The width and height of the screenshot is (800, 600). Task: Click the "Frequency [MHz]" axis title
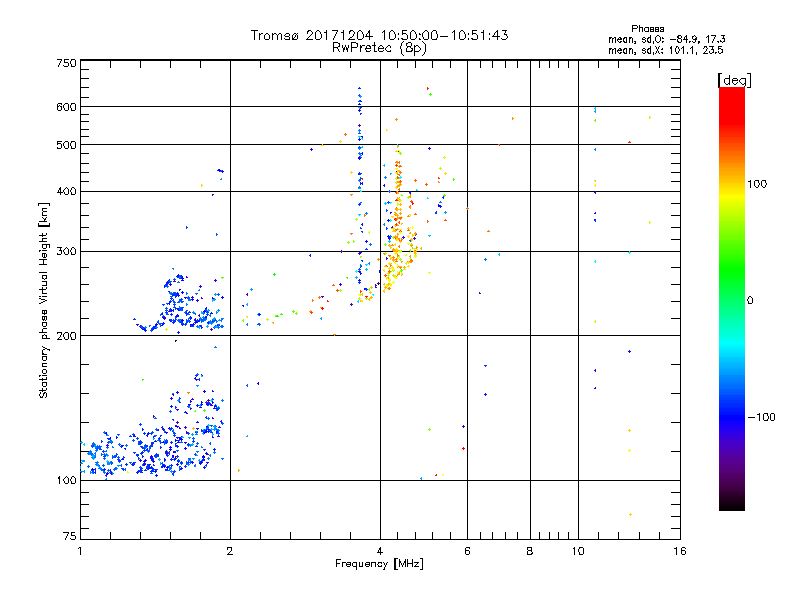tap(379, 564)
